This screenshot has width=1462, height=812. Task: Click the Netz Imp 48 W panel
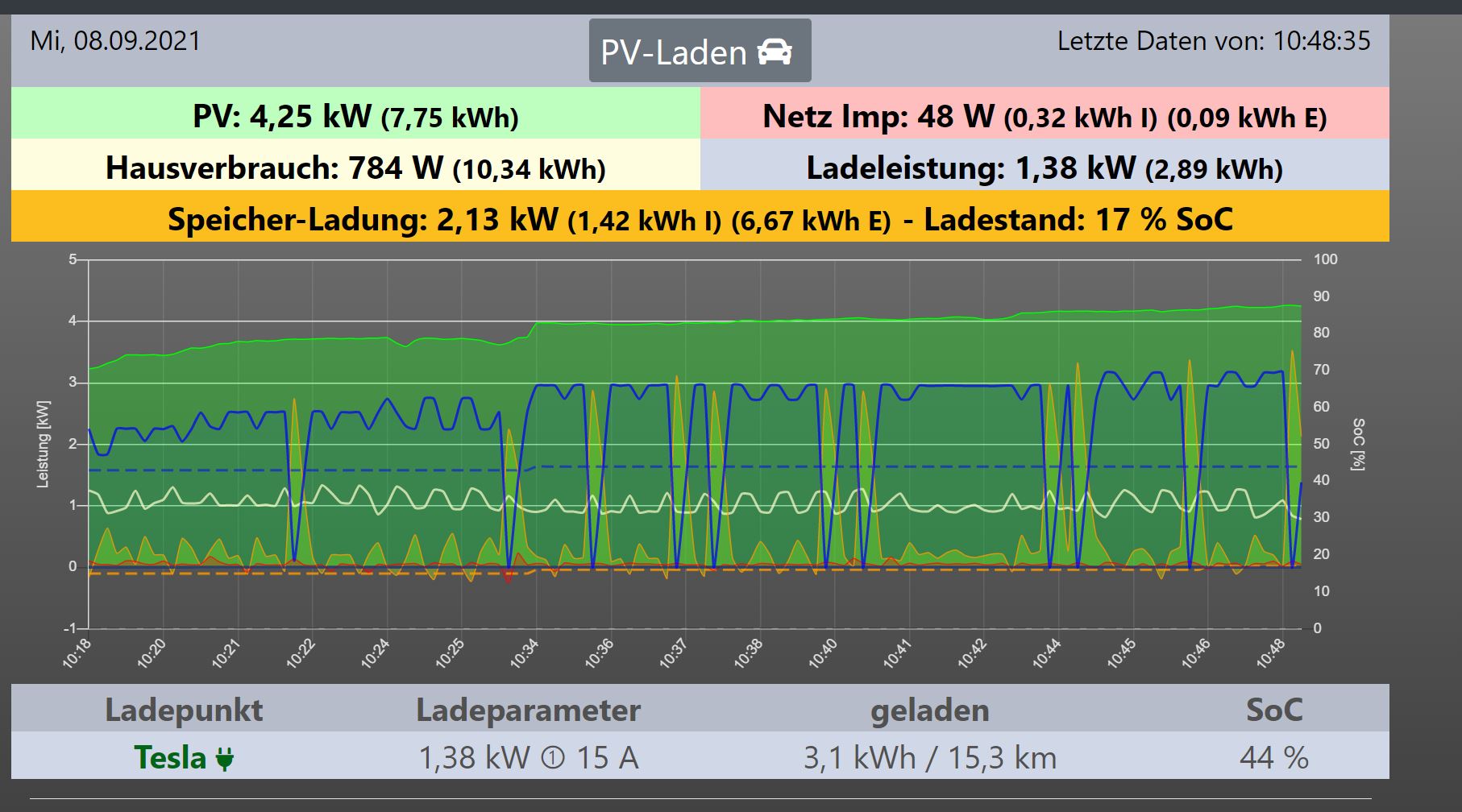[x=1044, y=116]
